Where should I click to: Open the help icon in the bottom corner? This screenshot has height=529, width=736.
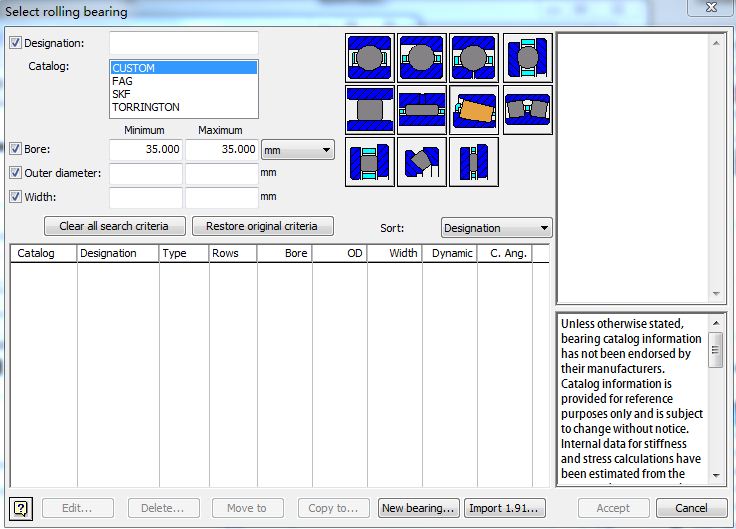pos(21,508)
